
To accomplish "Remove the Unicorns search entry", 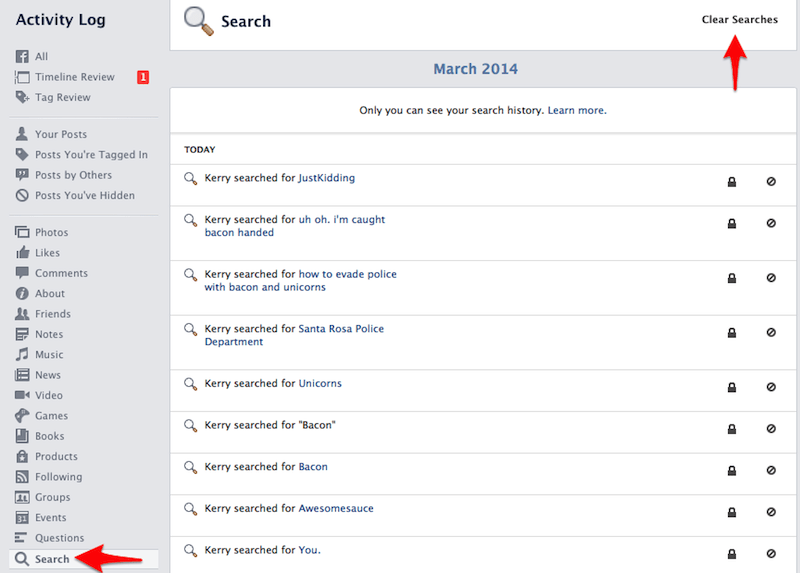I will 771,387.
